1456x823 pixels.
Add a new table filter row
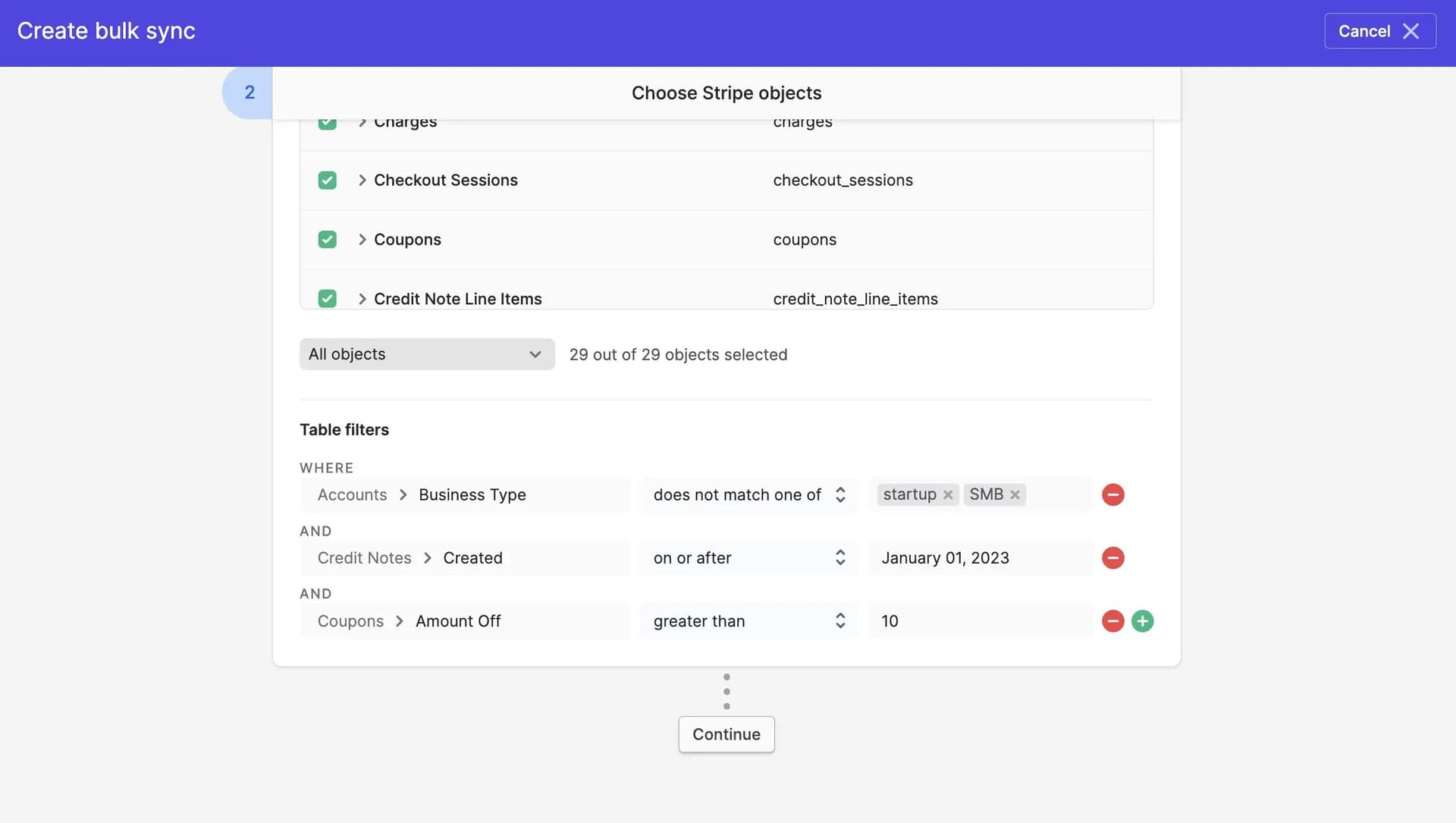tap(1142, 621)
